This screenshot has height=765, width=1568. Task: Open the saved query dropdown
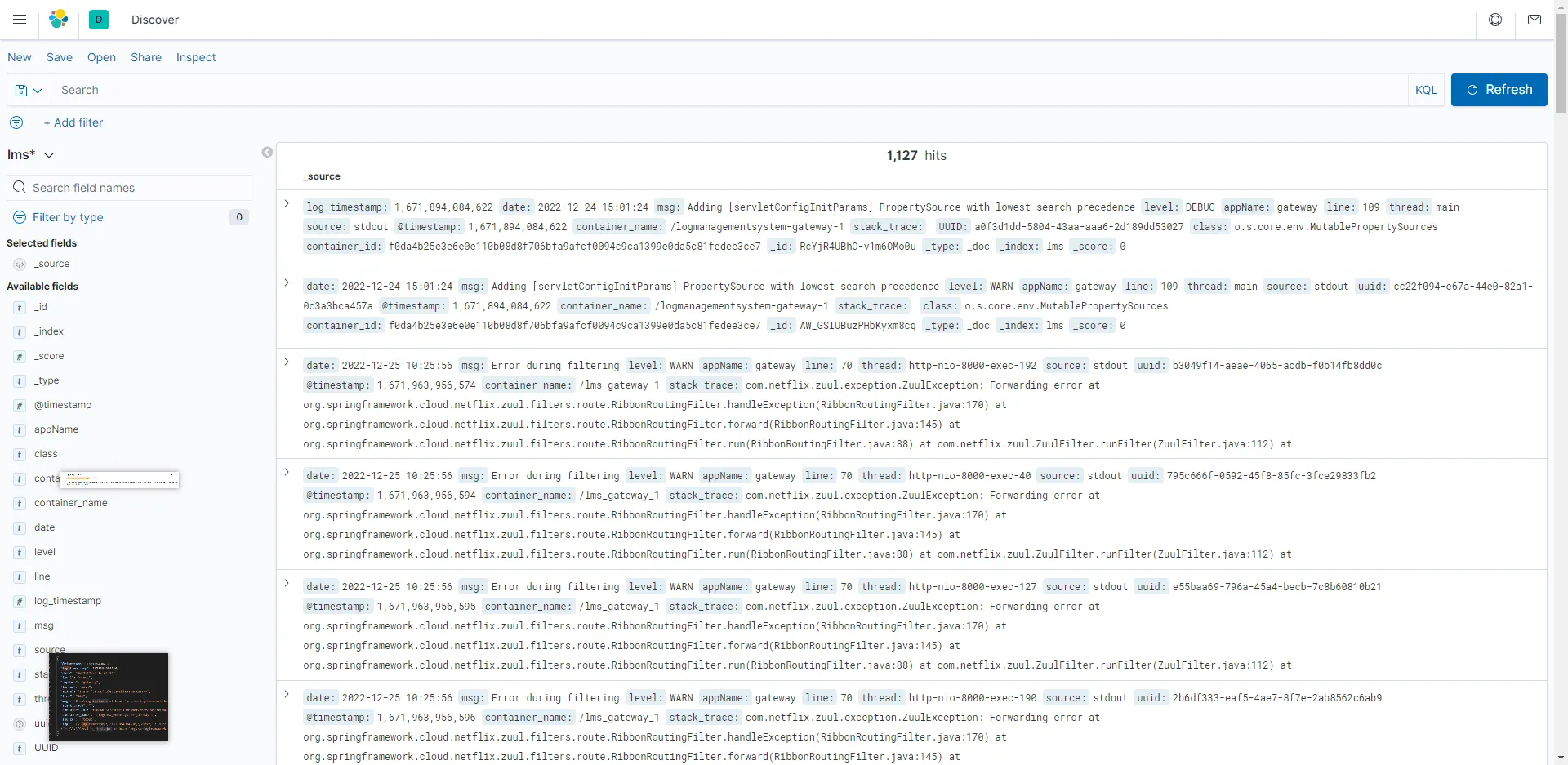29,90
